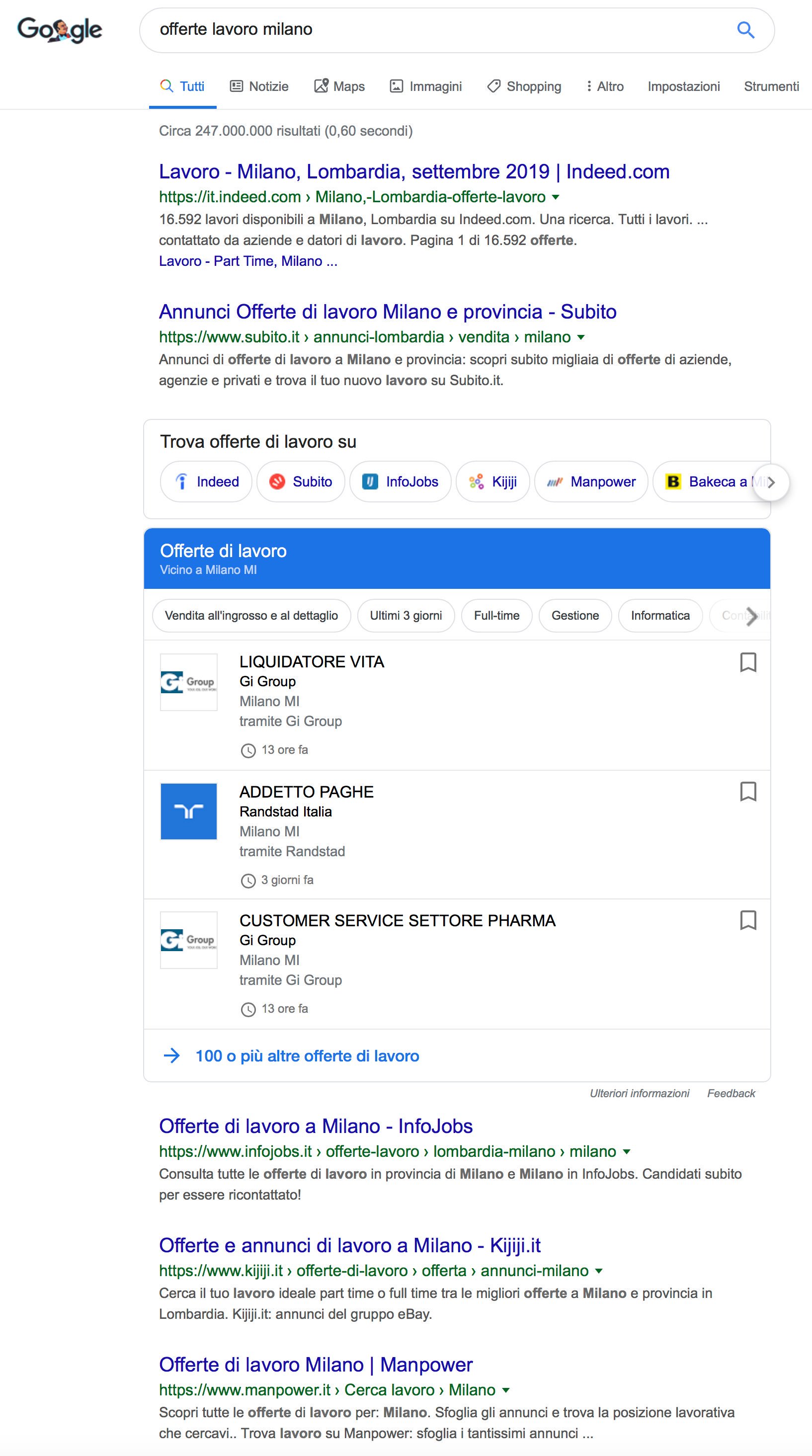Click the blue search magnifier icon
Image resolution: width=812 pixels, height=1456 pixels.
pos(746,30)
